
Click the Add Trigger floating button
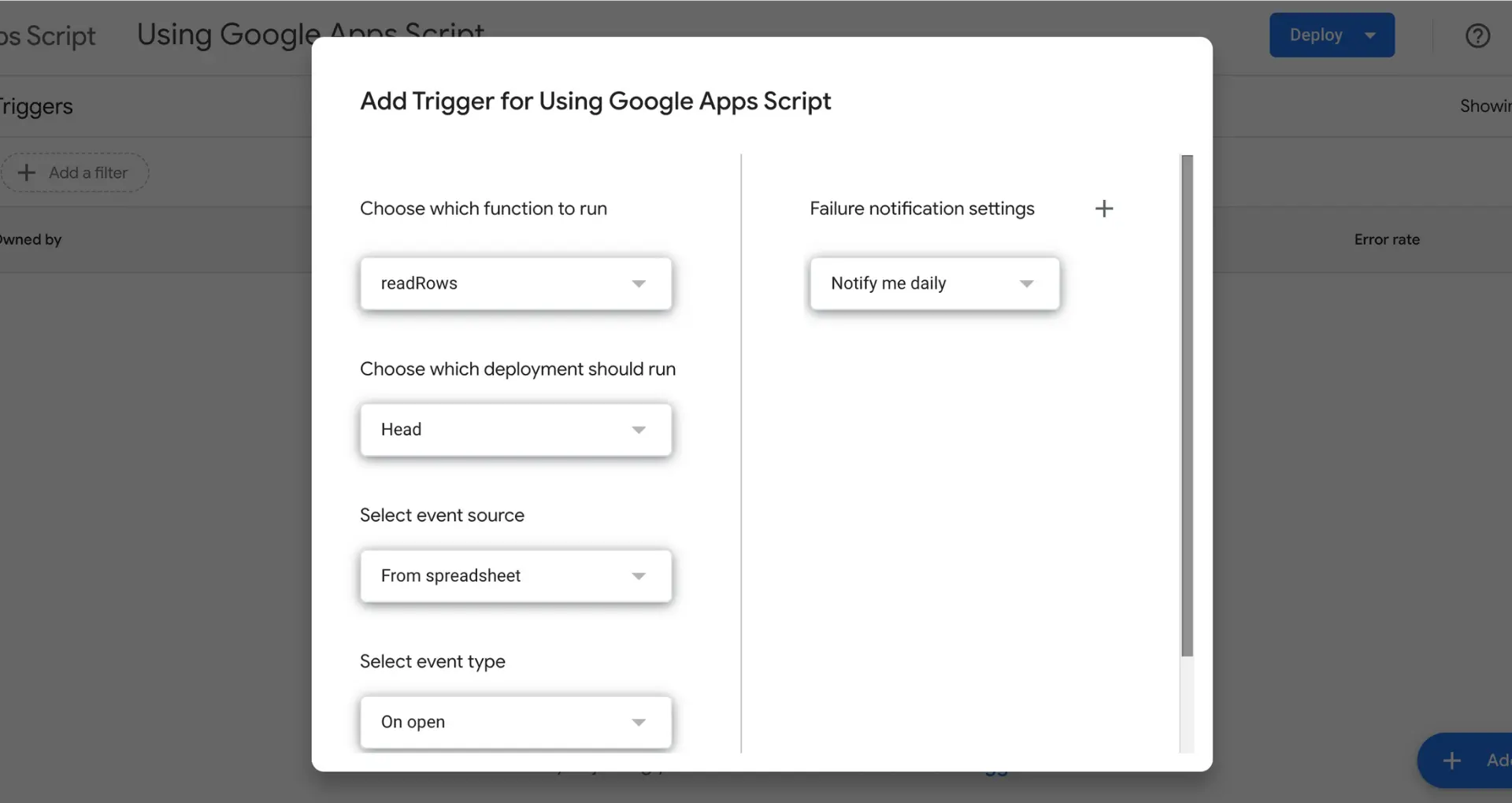[1466, 760]
